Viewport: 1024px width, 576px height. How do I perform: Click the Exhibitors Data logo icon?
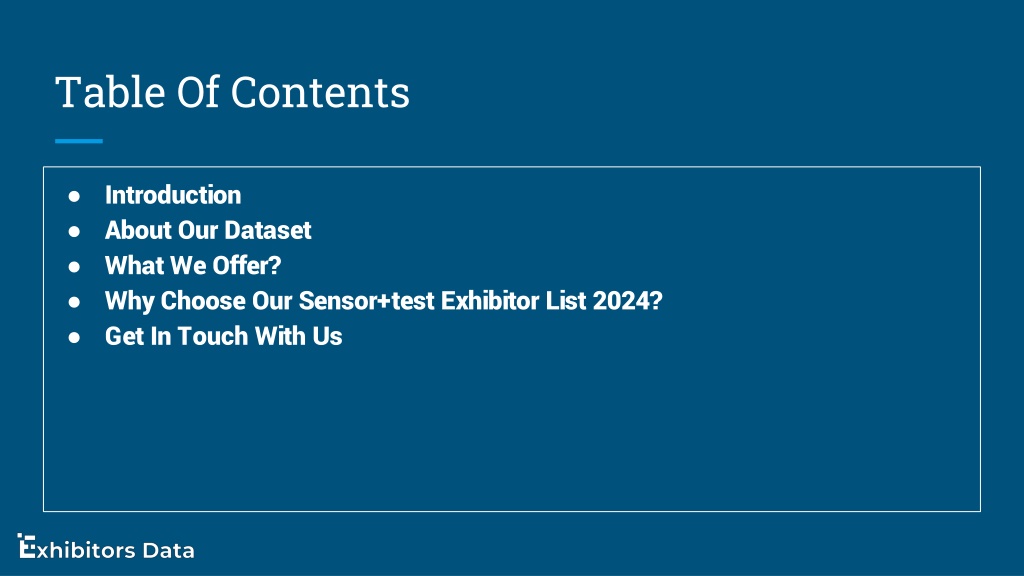pos(26,546)
